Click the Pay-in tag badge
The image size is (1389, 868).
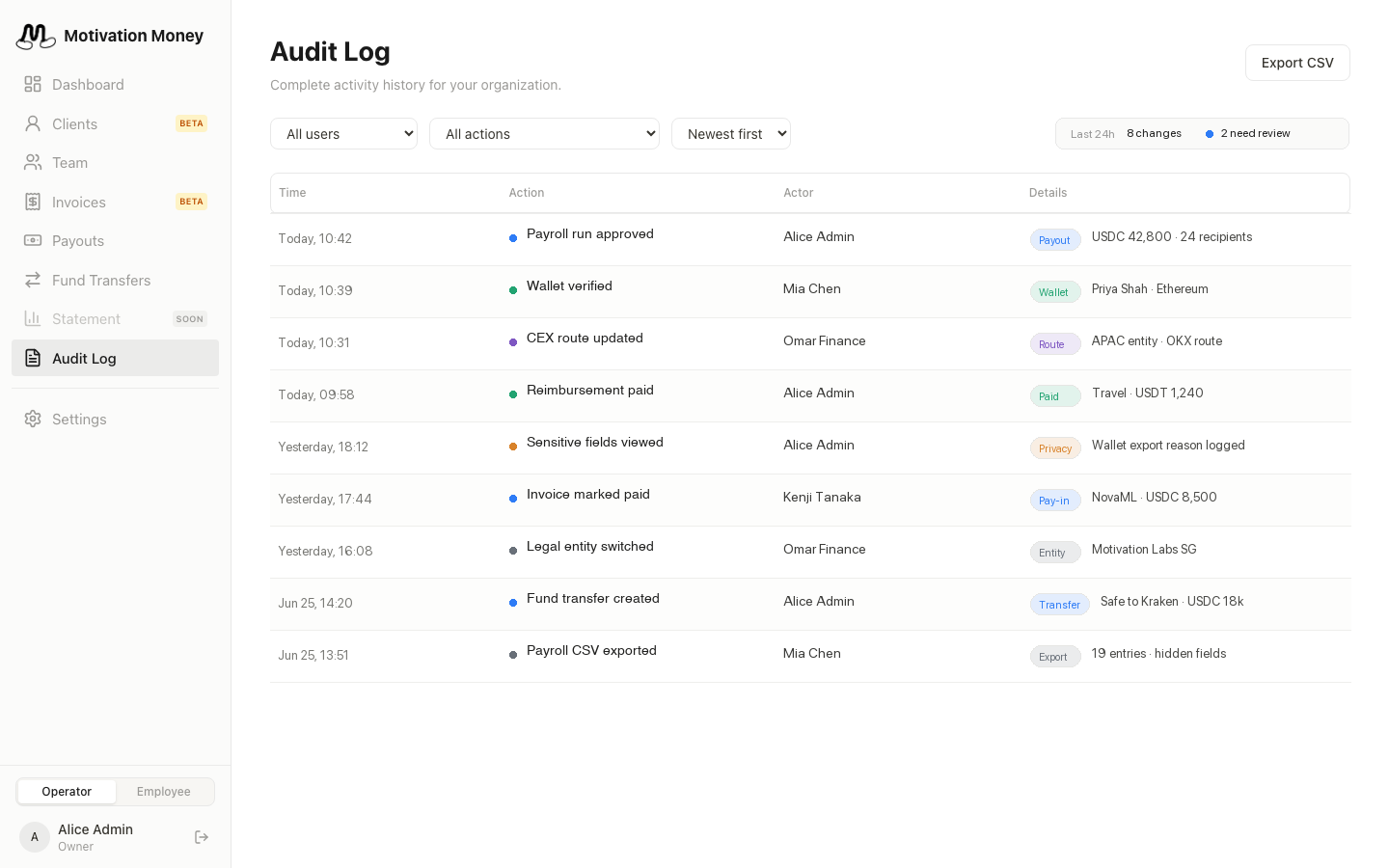1054,501
